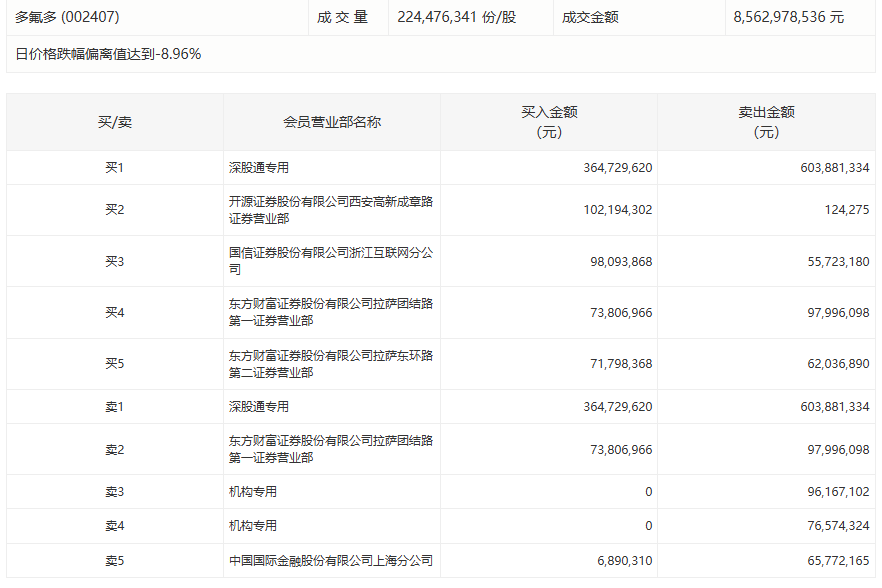
Task: Select the 102,194,302 buy amount cell
Action: click(617, 210)
